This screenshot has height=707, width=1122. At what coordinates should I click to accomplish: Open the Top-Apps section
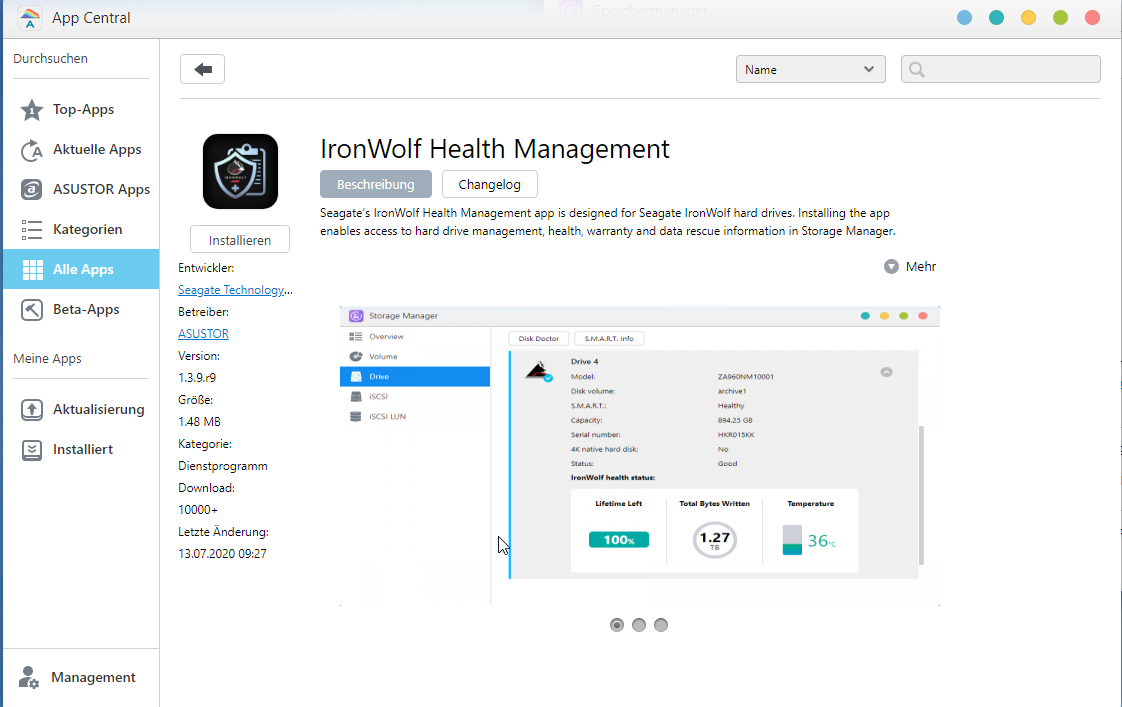click(81, 109)
